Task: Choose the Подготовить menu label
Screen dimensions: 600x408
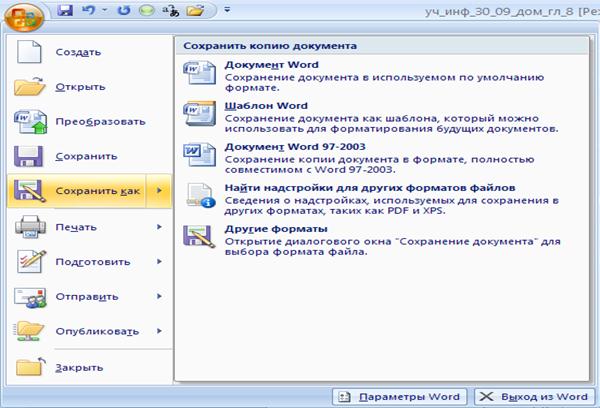Action: [93, 262]
